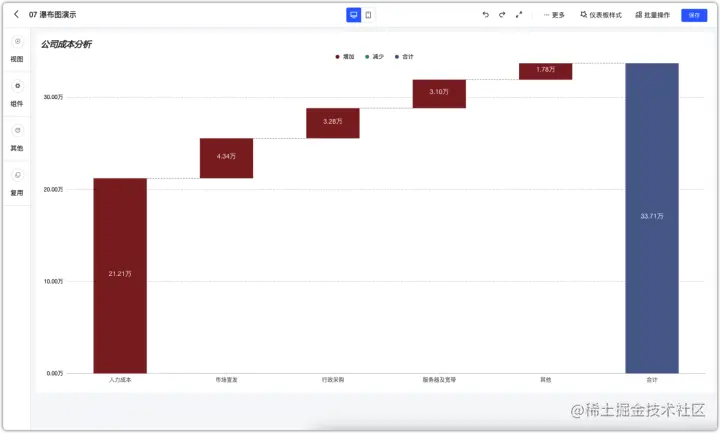Select the 3.28万 行政采购 bar
Screen dimensions: 720x433
(333, 123)
